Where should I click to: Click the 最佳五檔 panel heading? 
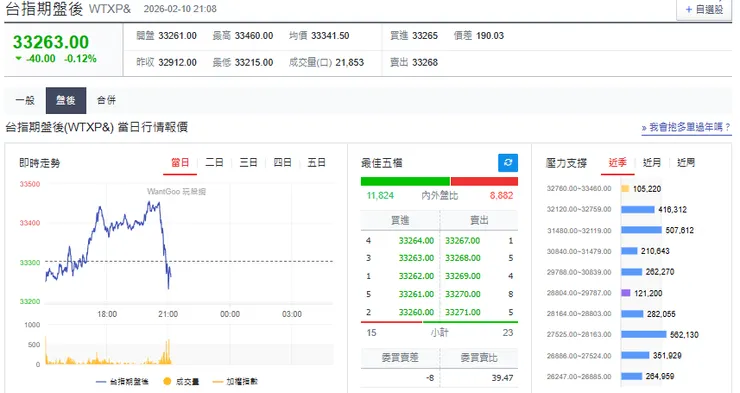(x=381, y=163)
